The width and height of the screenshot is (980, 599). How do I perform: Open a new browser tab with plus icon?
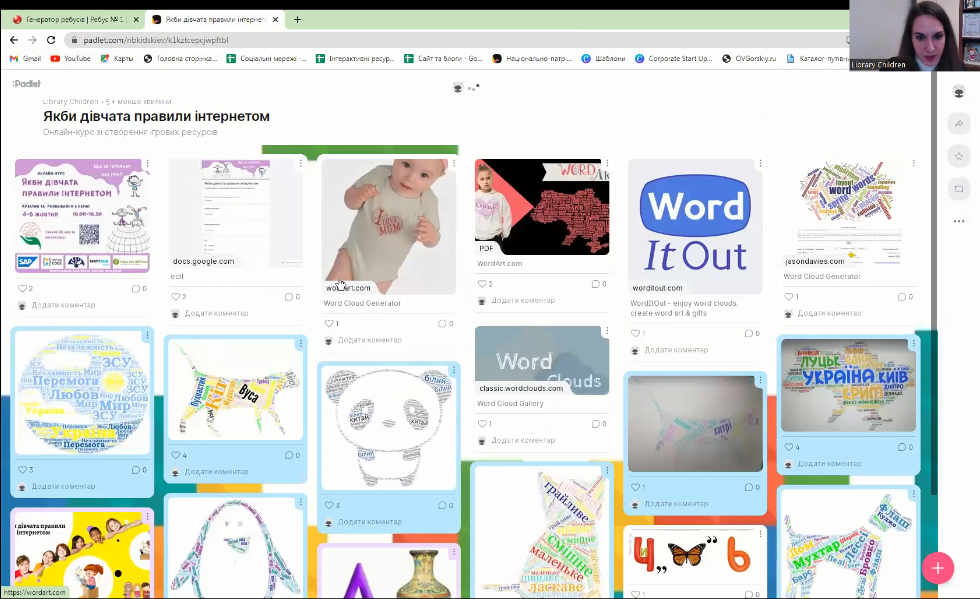tap(297, 19)
